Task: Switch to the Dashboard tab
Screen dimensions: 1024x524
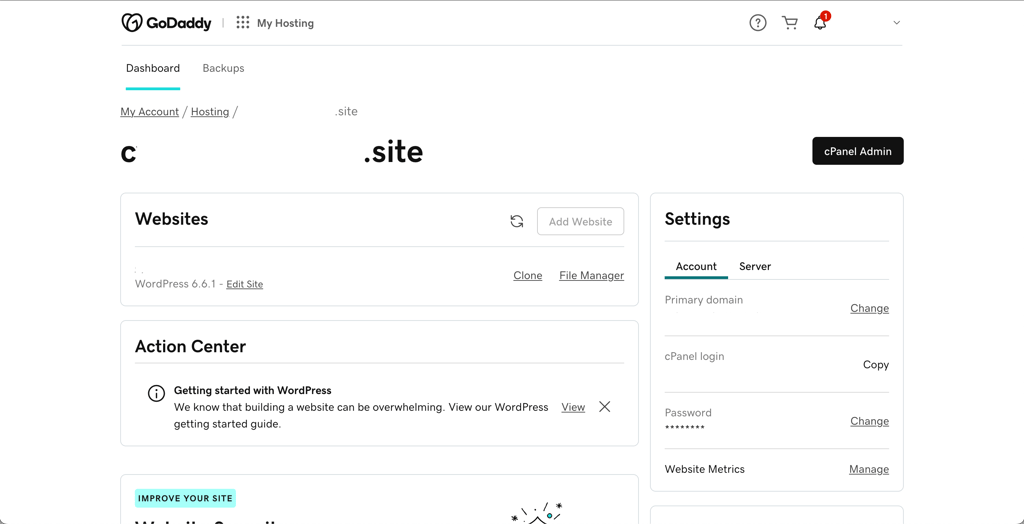Action: tap(153, 68)
